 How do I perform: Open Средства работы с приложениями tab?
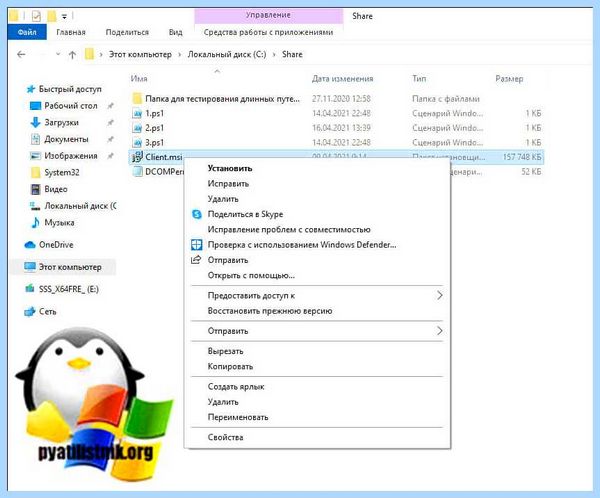pos(268,32)
